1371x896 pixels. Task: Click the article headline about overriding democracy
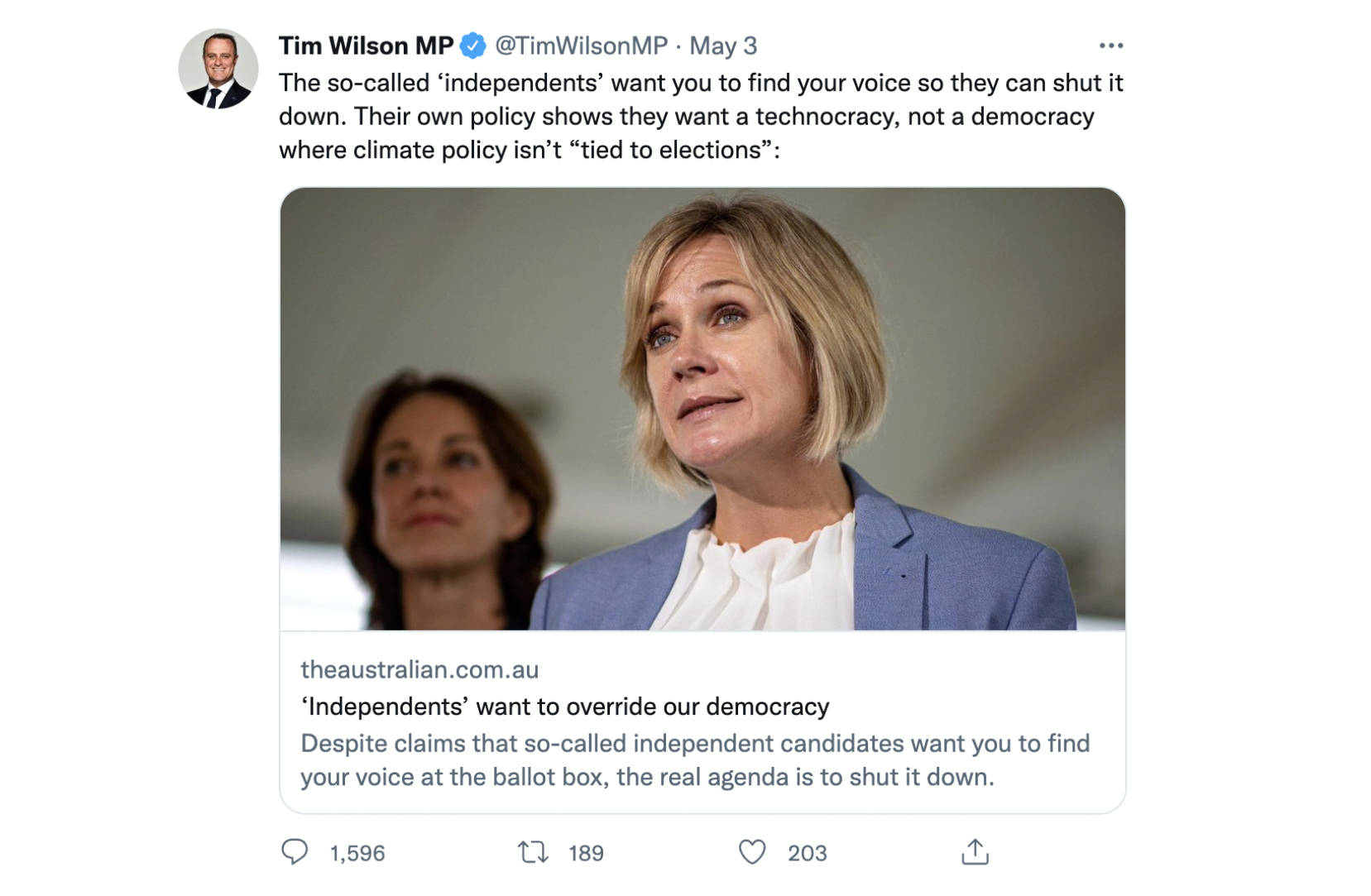point(565,707)
